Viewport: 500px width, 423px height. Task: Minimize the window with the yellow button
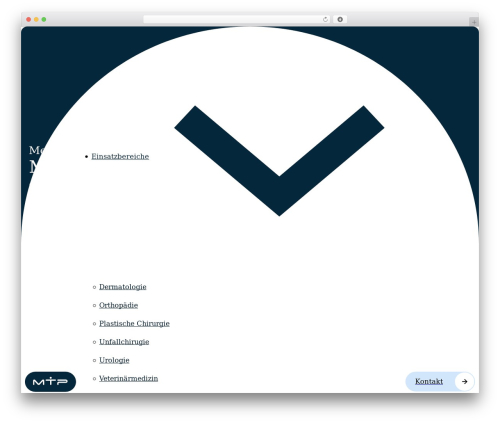point(36,19)
